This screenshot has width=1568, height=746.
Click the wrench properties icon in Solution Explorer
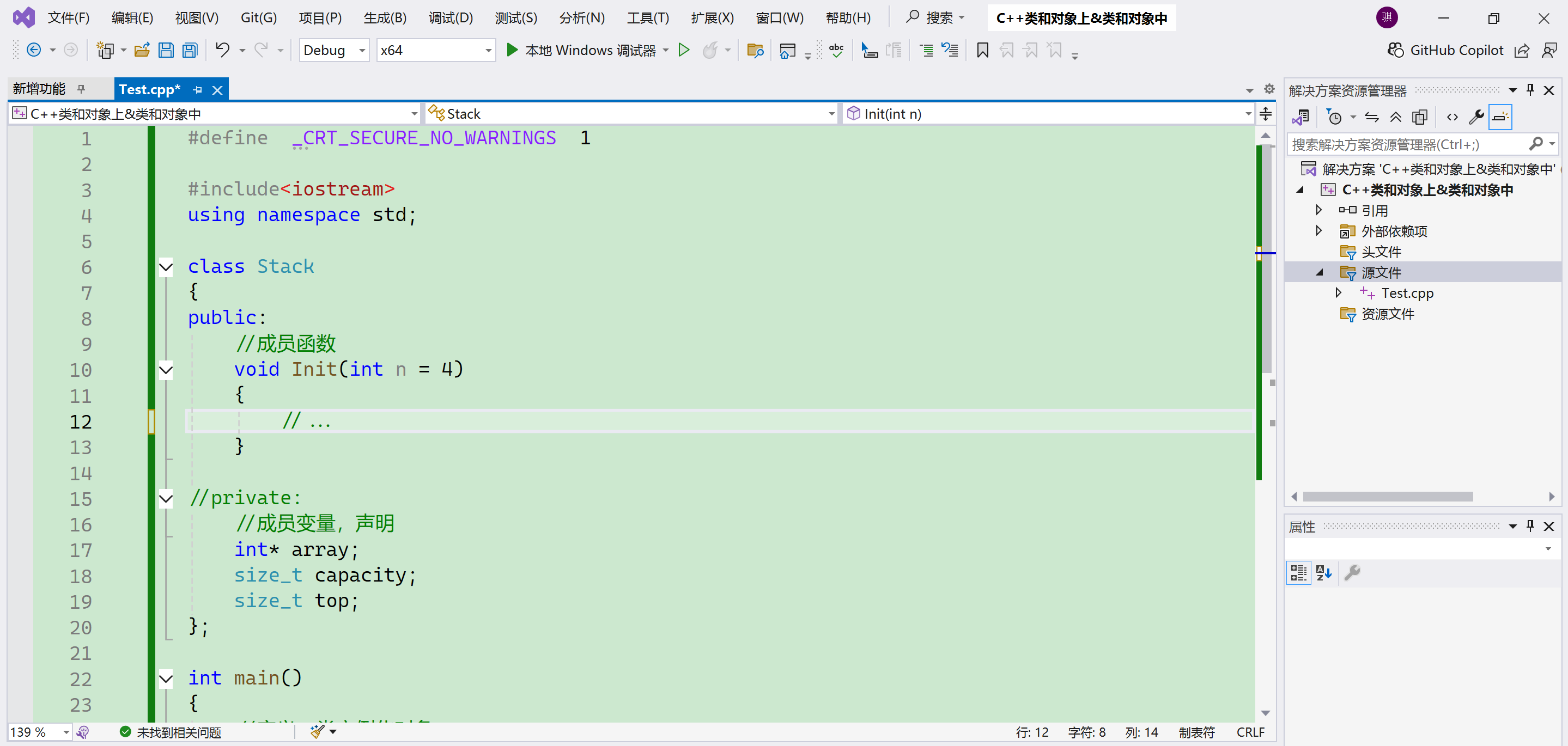click(x=1475, y=117)
